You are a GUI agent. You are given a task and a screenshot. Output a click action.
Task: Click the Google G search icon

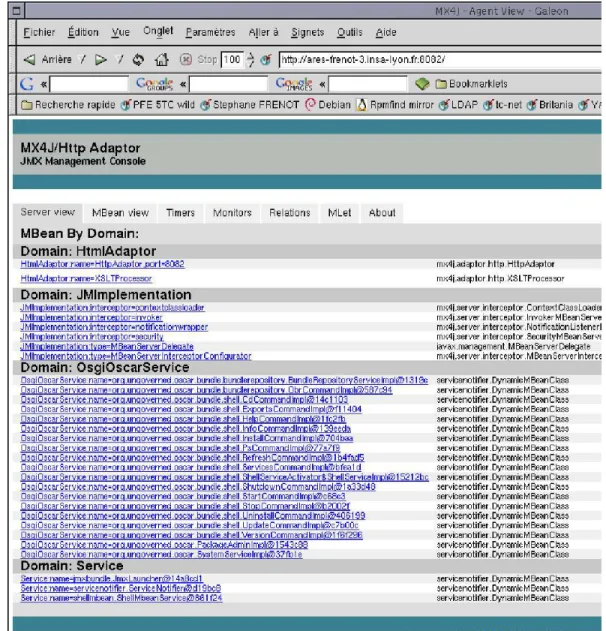coord(27,84)
